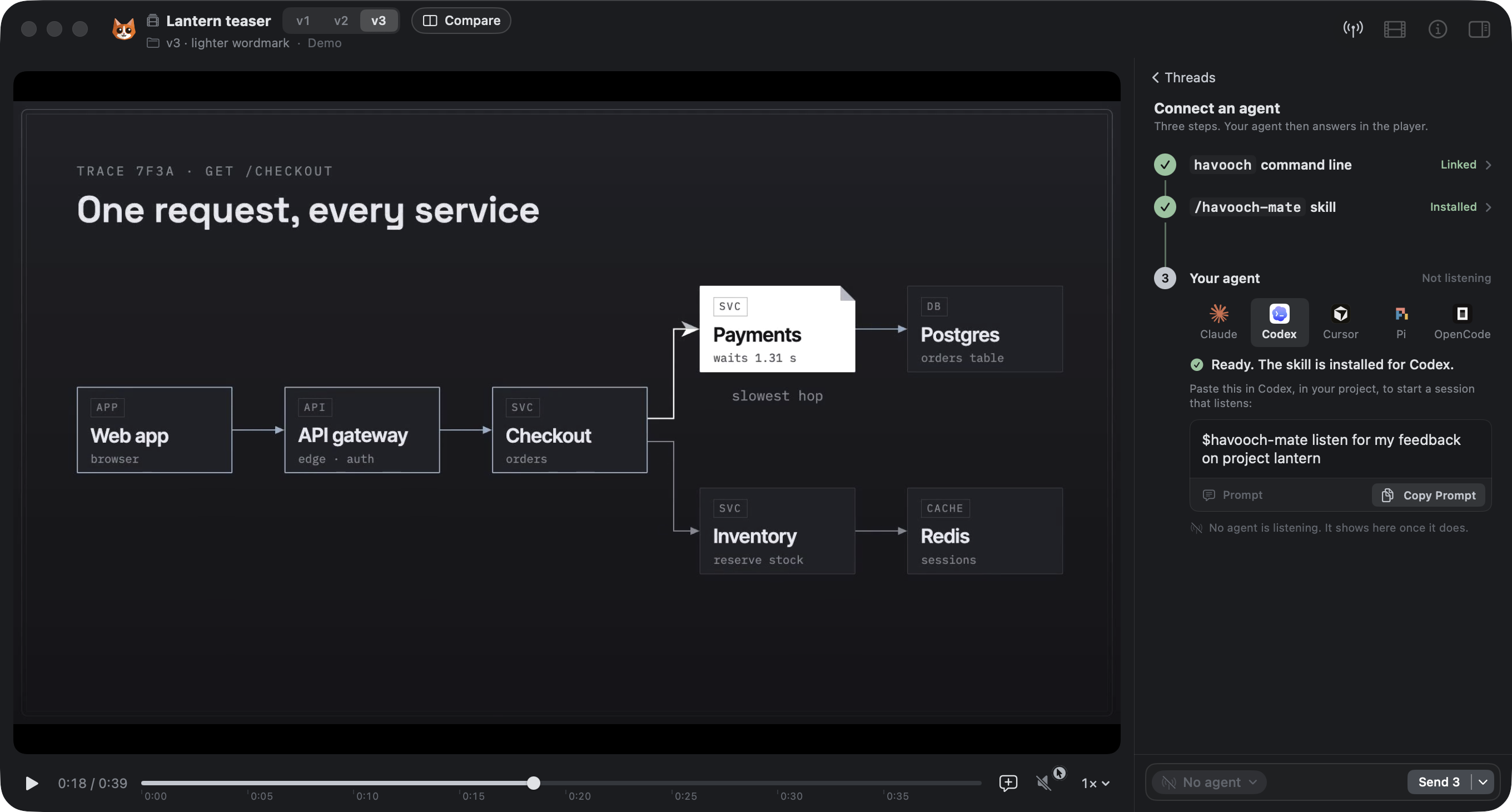Unmute the player audio
The image size is (1512, 812).
point(1043,783)
